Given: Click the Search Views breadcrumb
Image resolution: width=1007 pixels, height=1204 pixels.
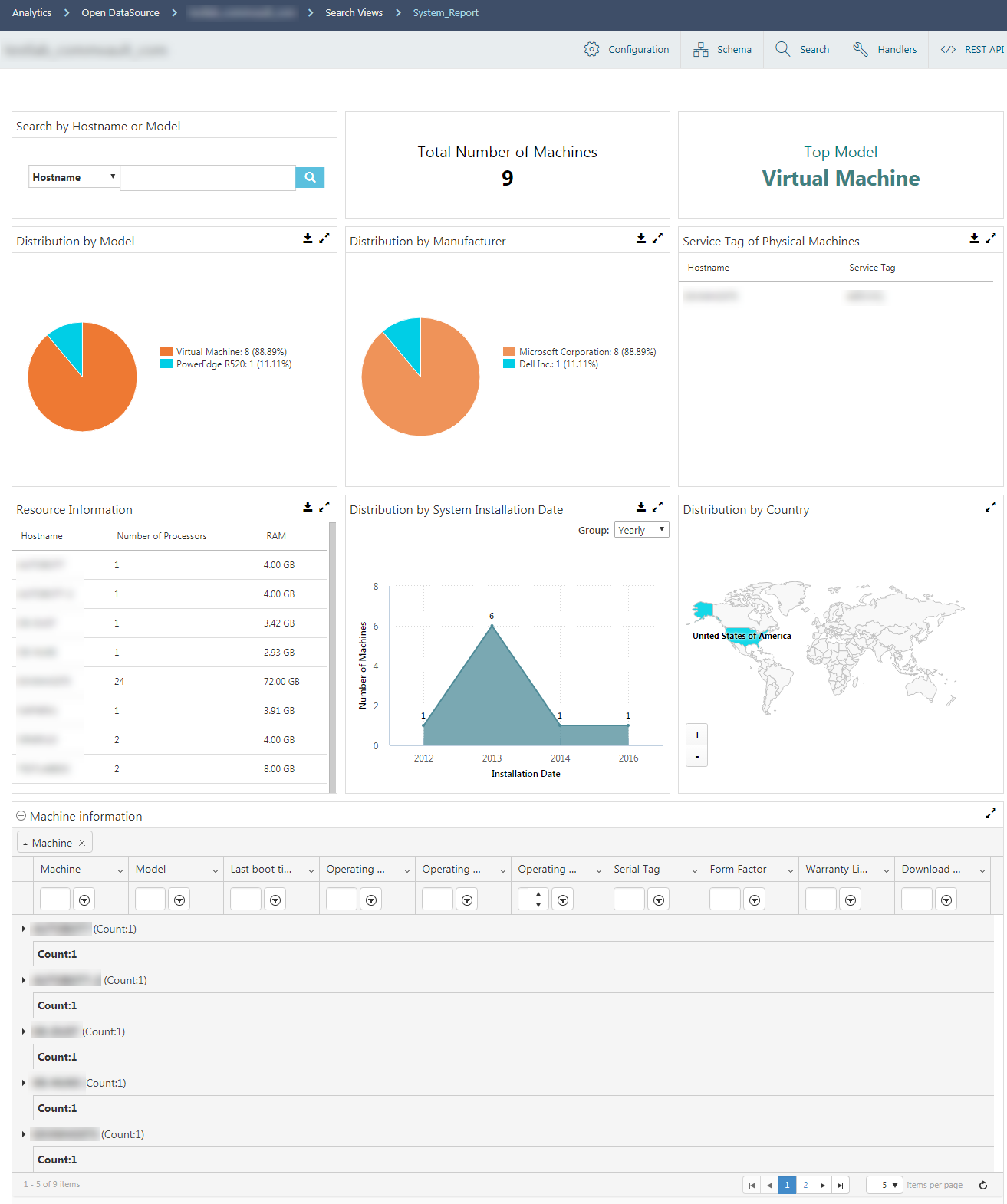Looking at the screenshot, I should (x=354, y=12).
